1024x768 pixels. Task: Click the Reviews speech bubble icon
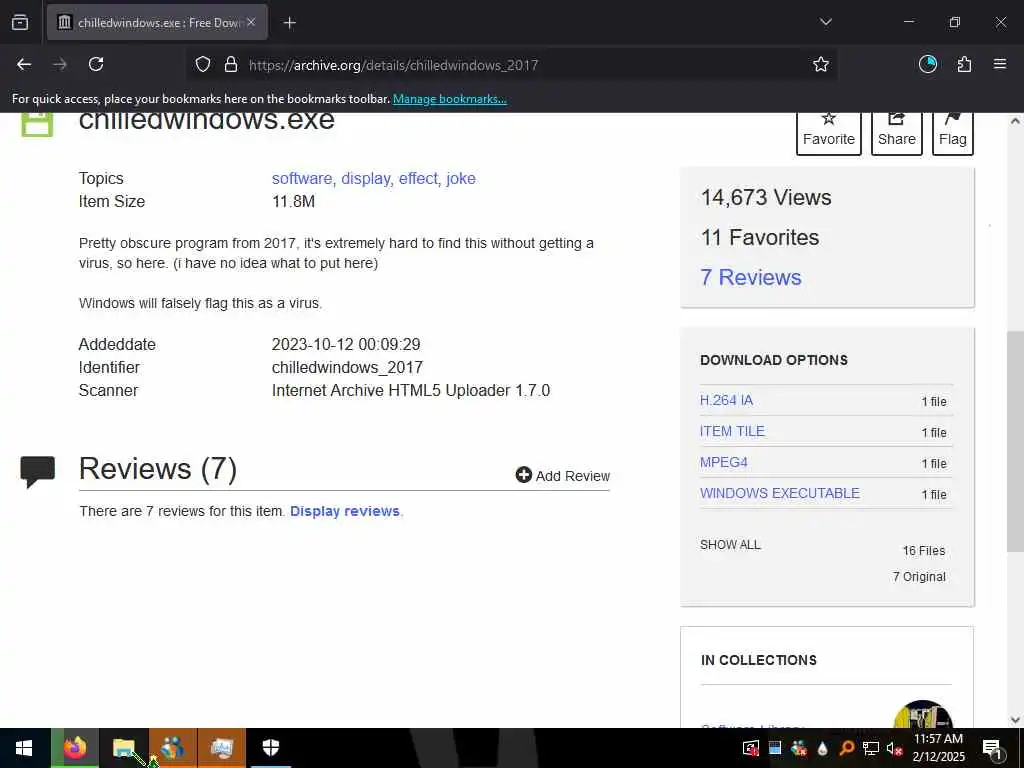tap(37, 472)
